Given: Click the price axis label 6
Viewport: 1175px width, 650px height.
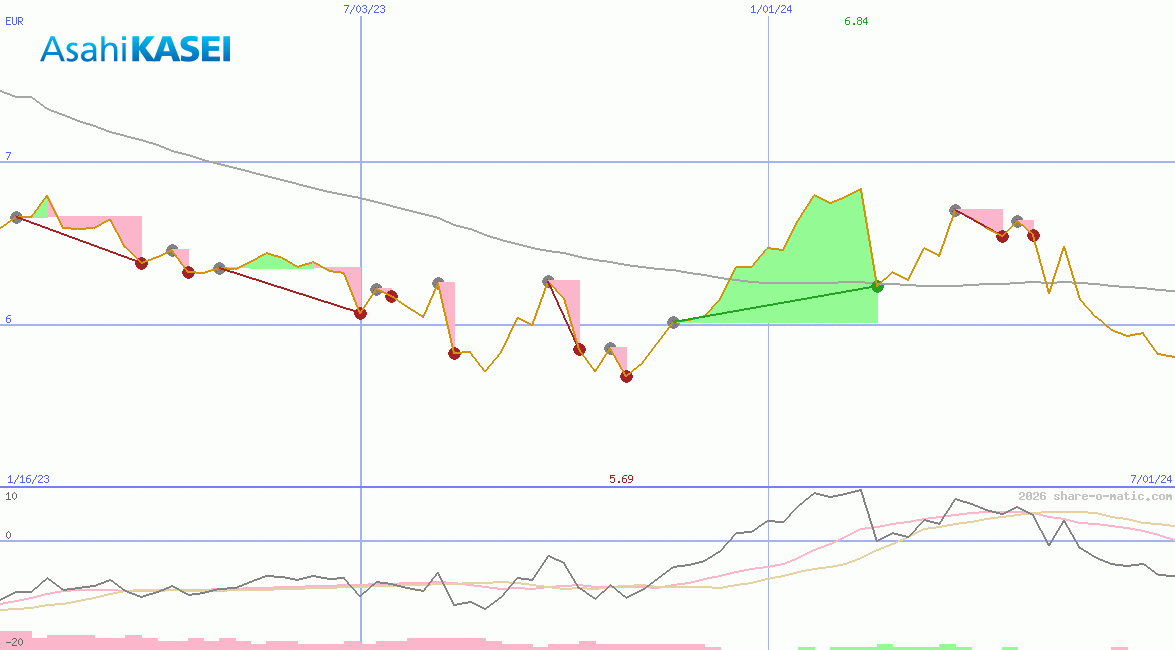Looking at the screenshot, I should point(7,319).
